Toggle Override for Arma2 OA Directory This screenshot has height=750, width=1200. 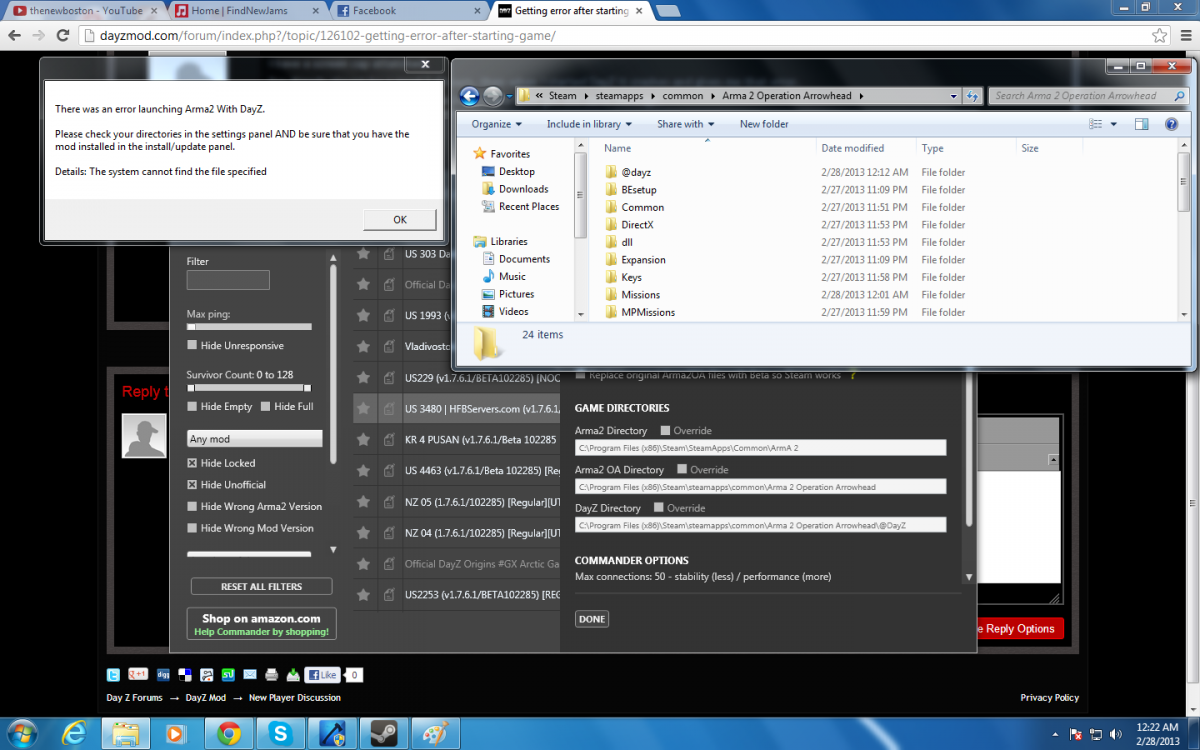pos(683,470)
